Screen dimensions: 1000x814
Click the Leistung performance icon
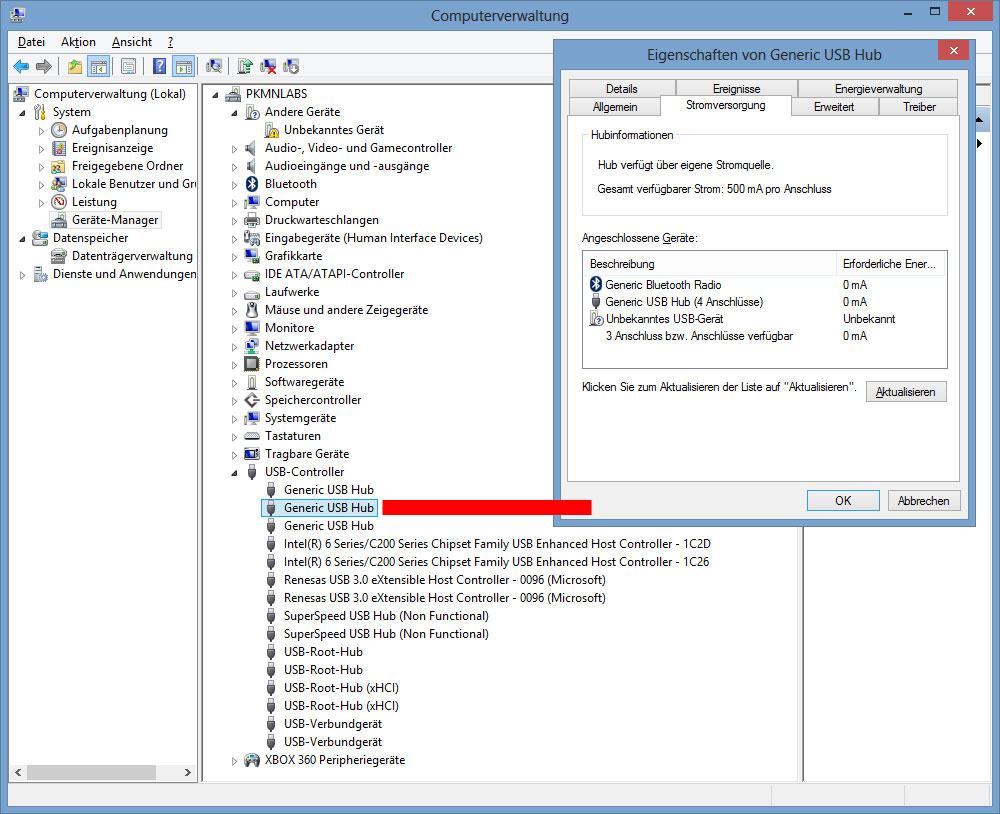pyautogui.click(x=59, y=202)
